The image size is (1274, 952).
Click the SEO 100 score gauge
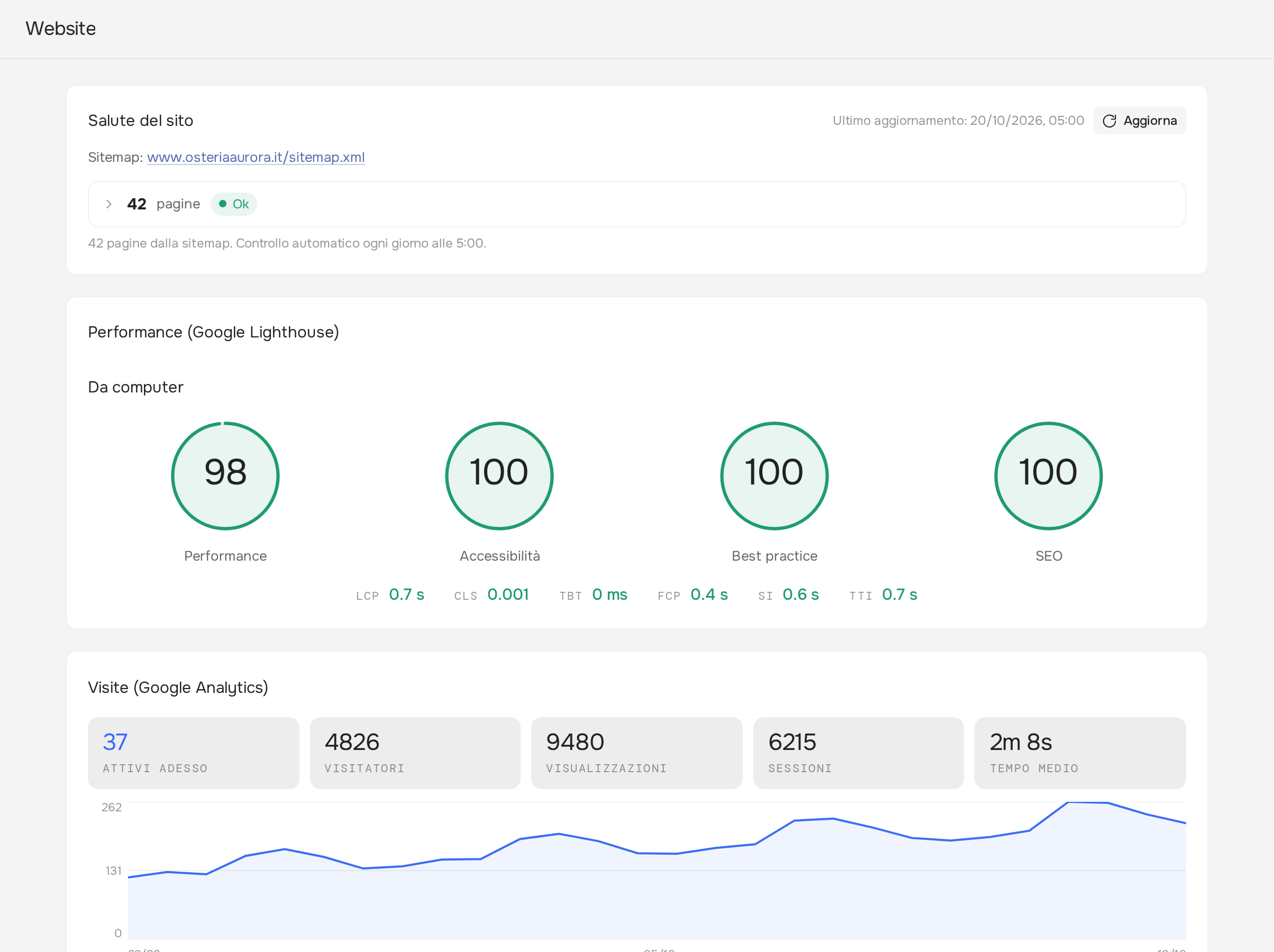click(x=1048, y=475)
